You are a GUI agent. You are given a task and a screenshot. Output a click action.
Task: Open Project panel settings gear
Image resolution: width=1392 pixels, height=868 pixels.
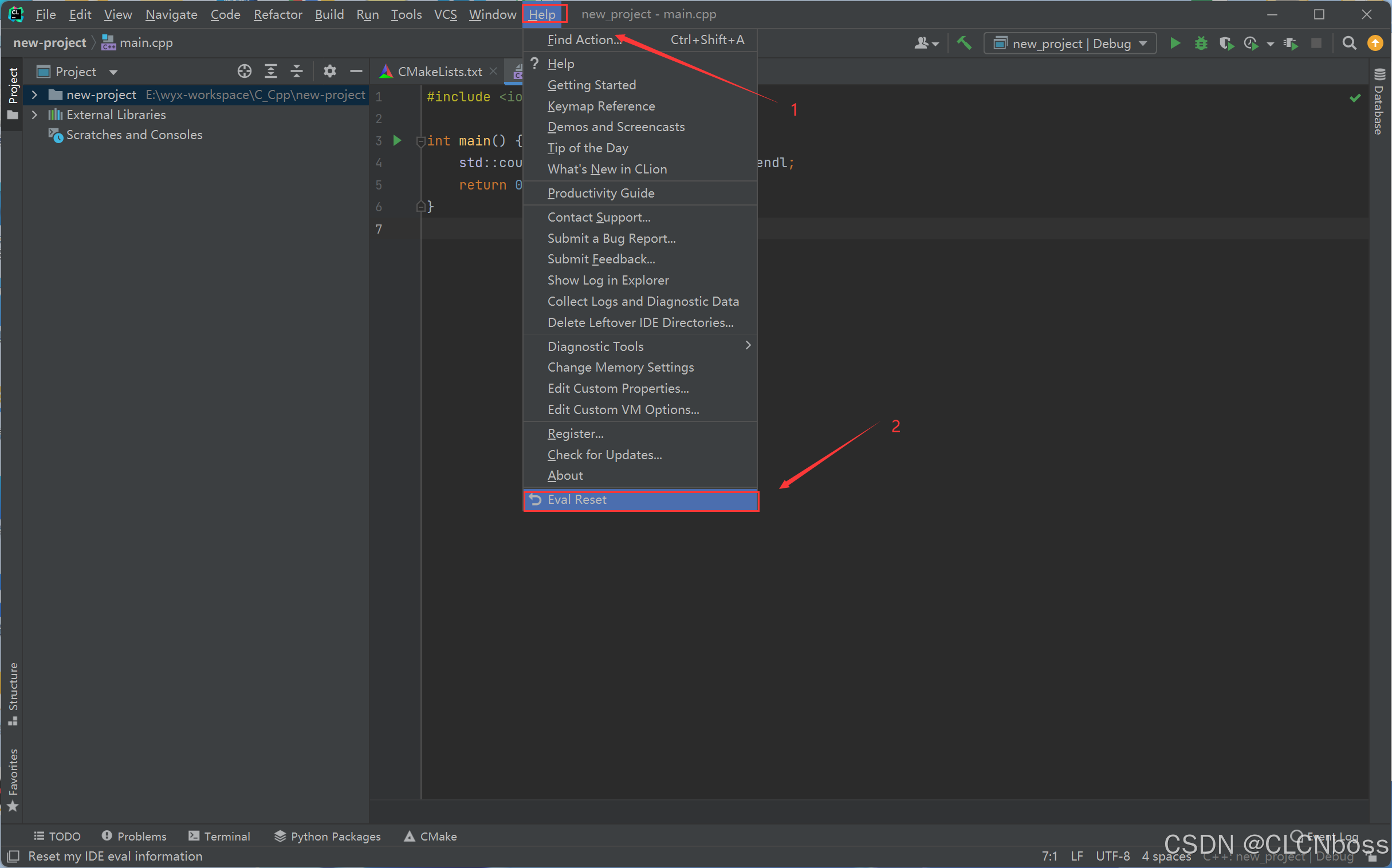[329, 71]
